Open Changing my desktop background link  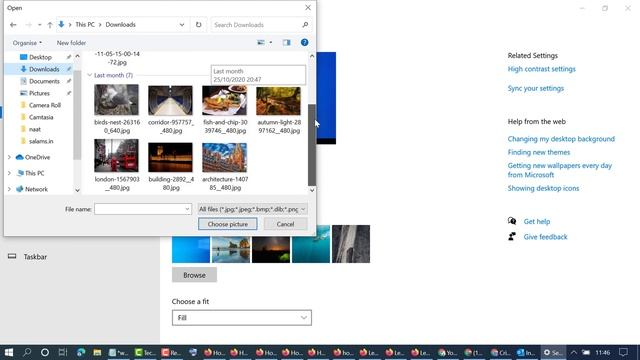(561, 139)
